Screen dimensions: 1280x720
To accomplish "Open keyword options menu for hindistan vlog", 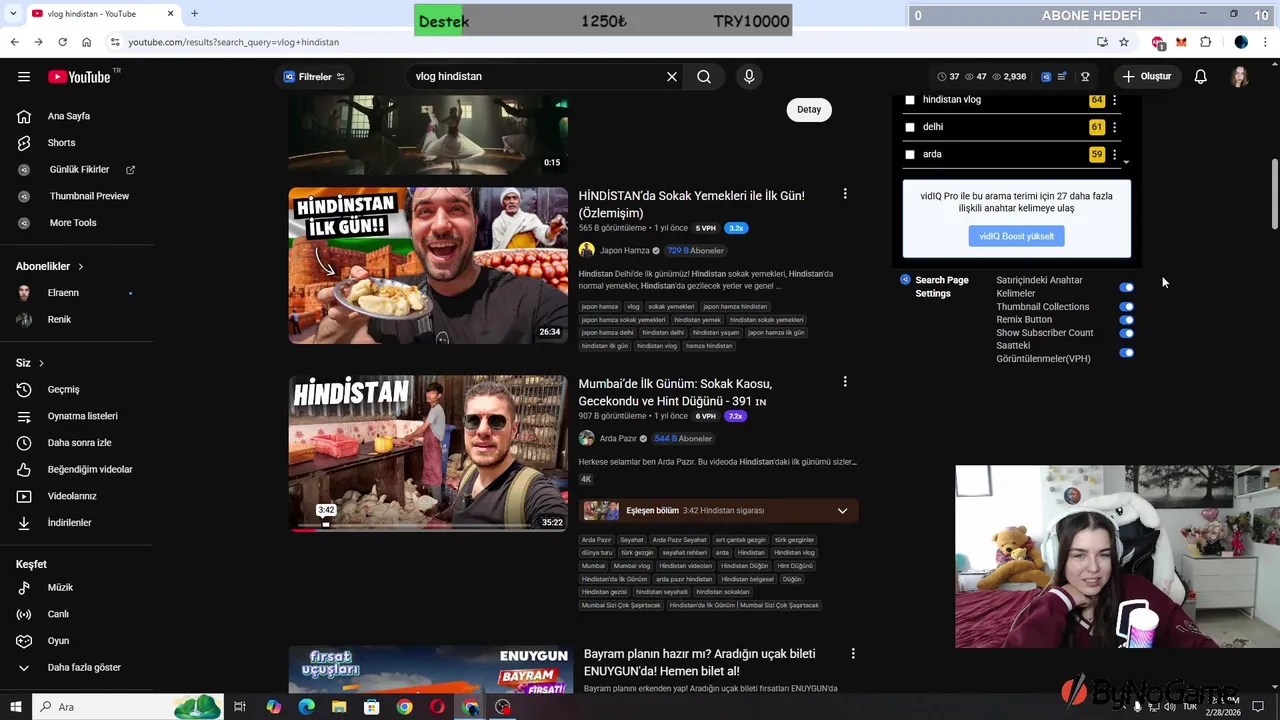I will click(x=1115, y=100).
